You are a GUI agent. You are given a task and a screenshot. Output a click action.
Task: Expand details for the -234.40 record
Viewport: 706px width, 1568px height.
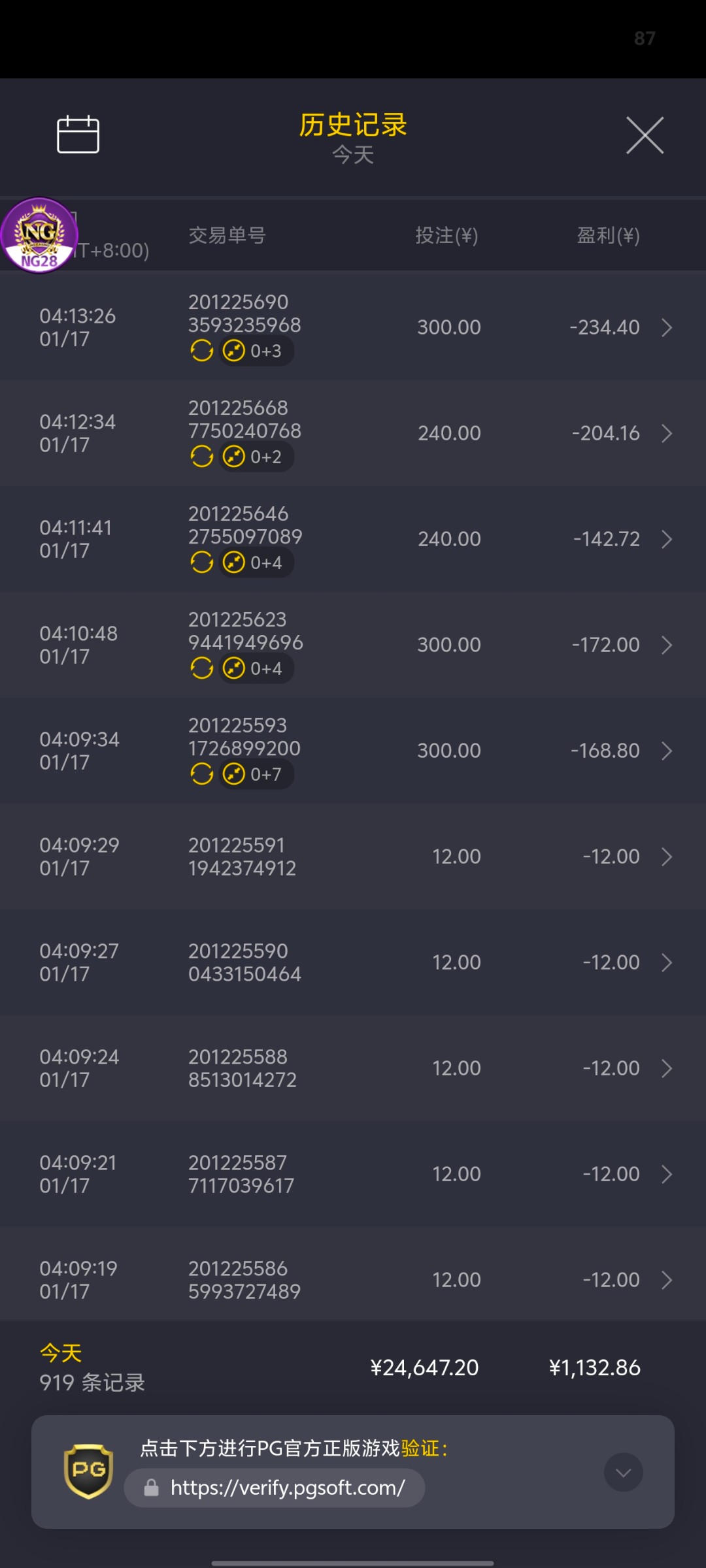(666, 327)
